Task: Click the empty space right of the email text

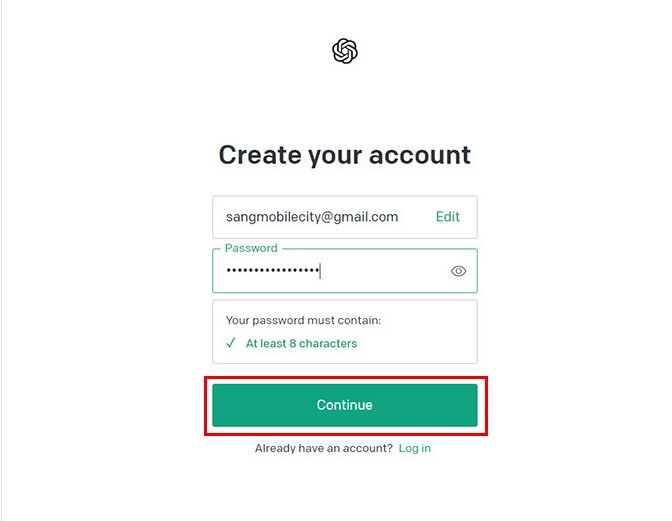Action: point(417,217)
